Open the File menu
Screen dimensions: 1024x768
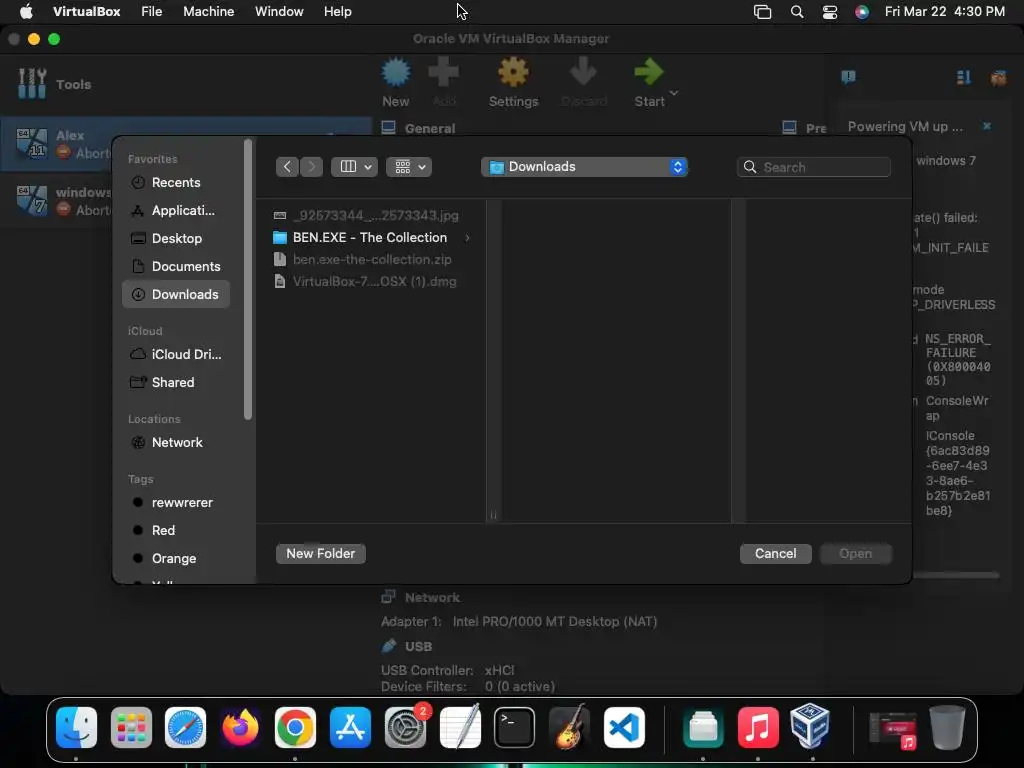152,12
